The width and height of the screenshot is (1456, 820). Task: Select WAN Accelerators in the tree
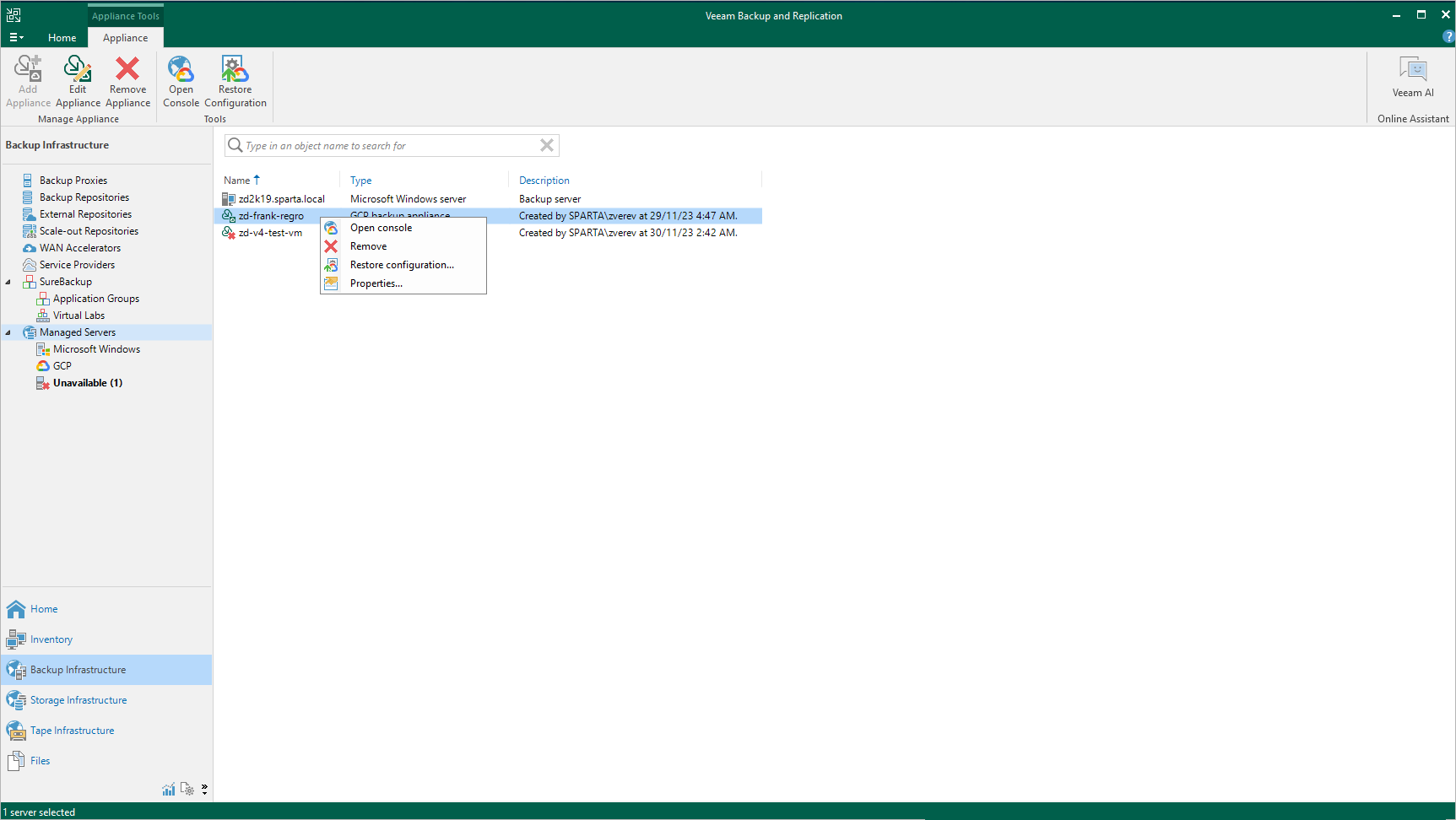(80, 248)
